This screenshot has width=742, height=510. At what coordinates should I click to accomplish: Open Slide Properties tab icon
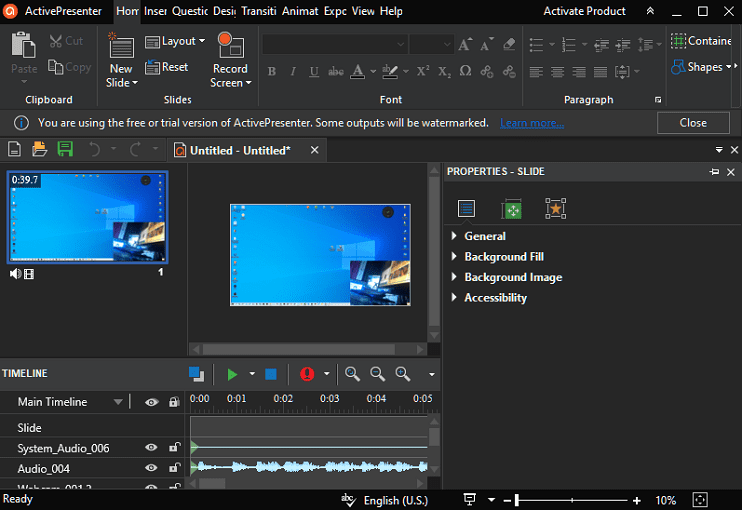[467, 209]
